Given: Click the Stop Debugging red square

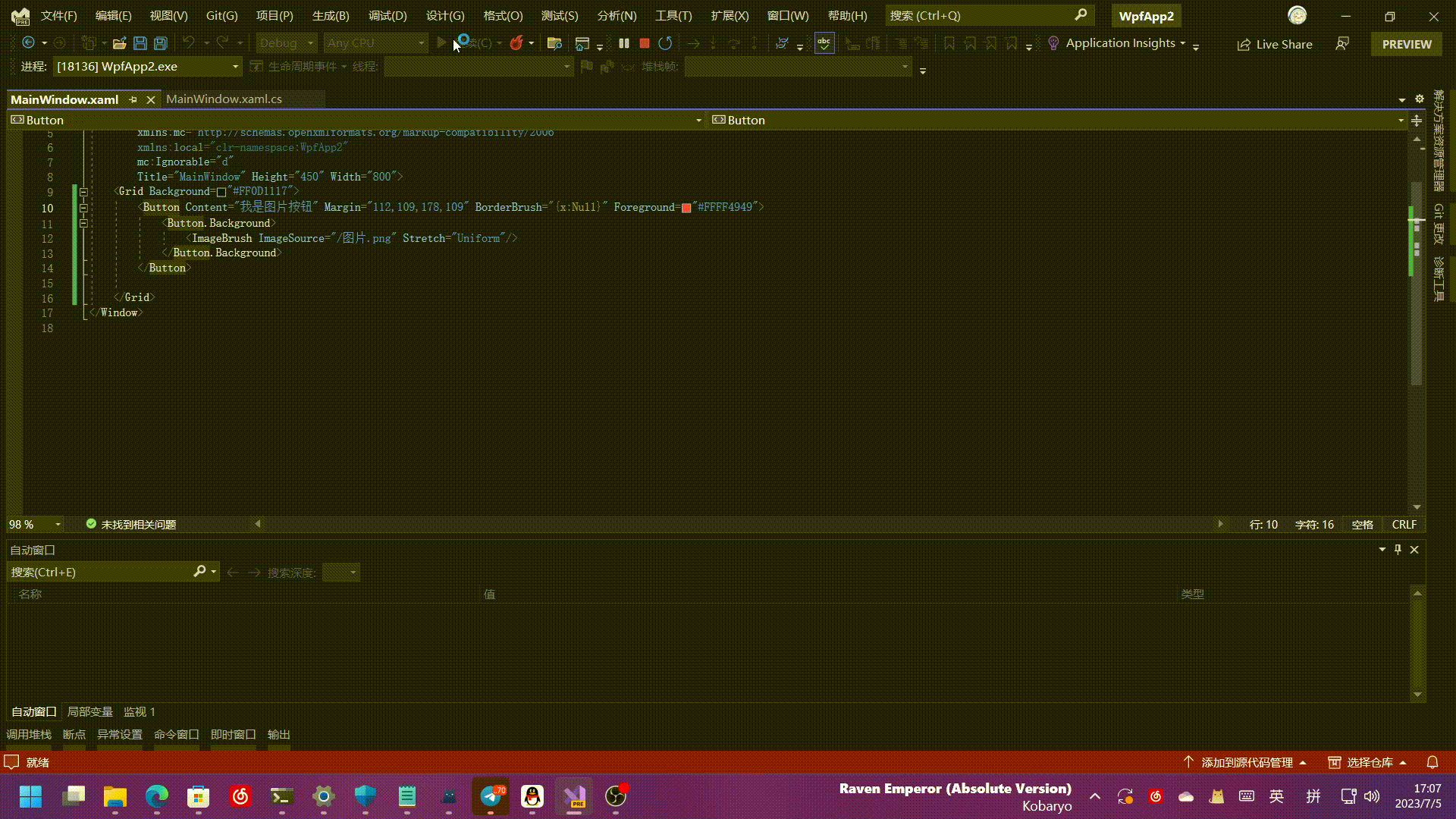Looking at the screenshot, I should [x=645, y=44].
